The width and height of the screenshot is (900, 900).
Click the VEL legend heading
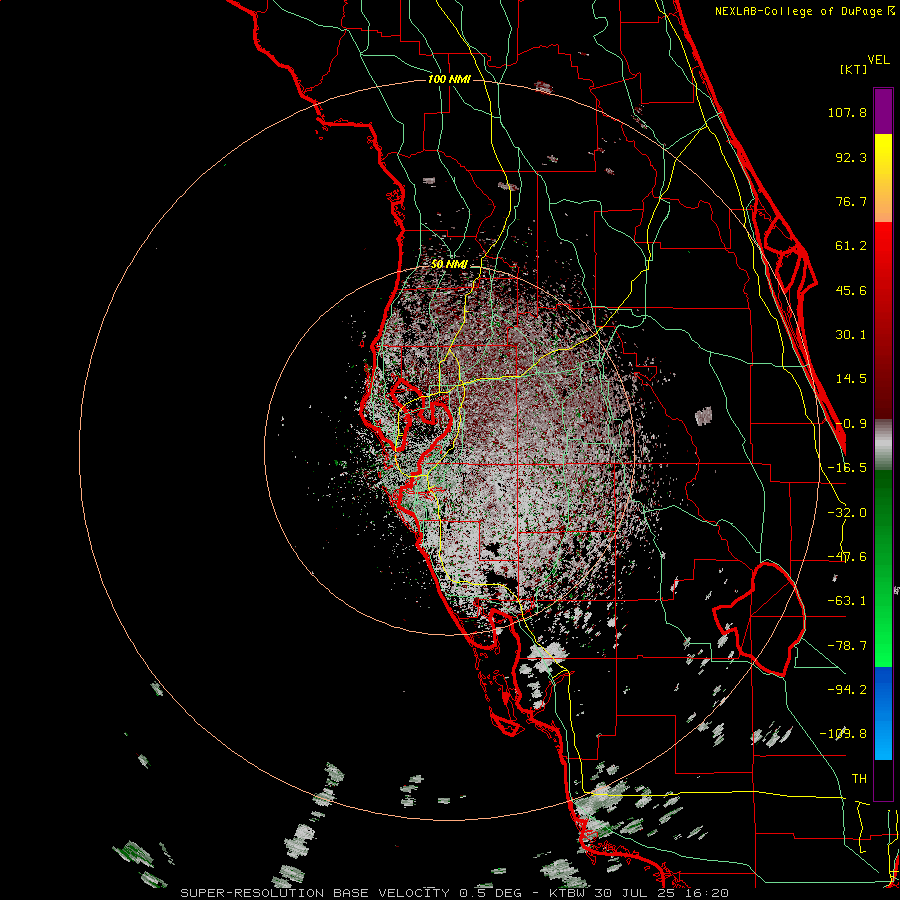(x=879, y=59)
